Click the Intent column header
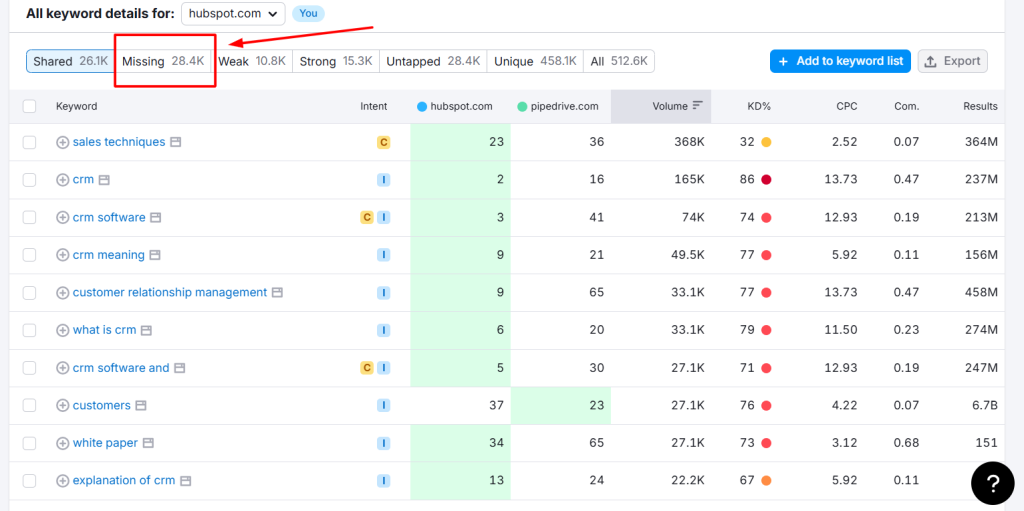Viewport: 1024px width, 511px height. (x=374, y=106)
